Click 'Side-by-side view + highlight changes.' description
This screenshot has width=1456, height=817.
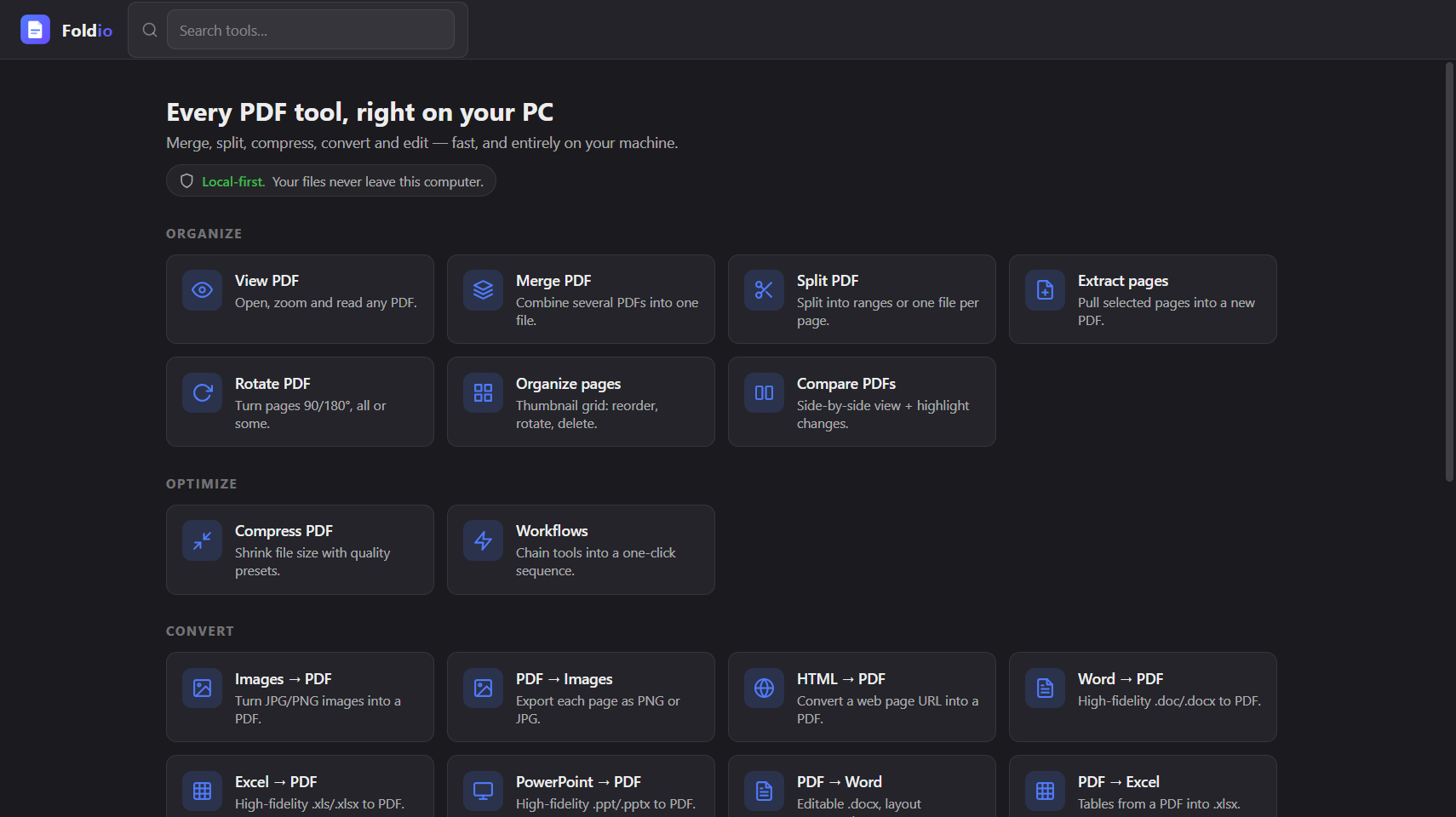(x=883, y=414)
